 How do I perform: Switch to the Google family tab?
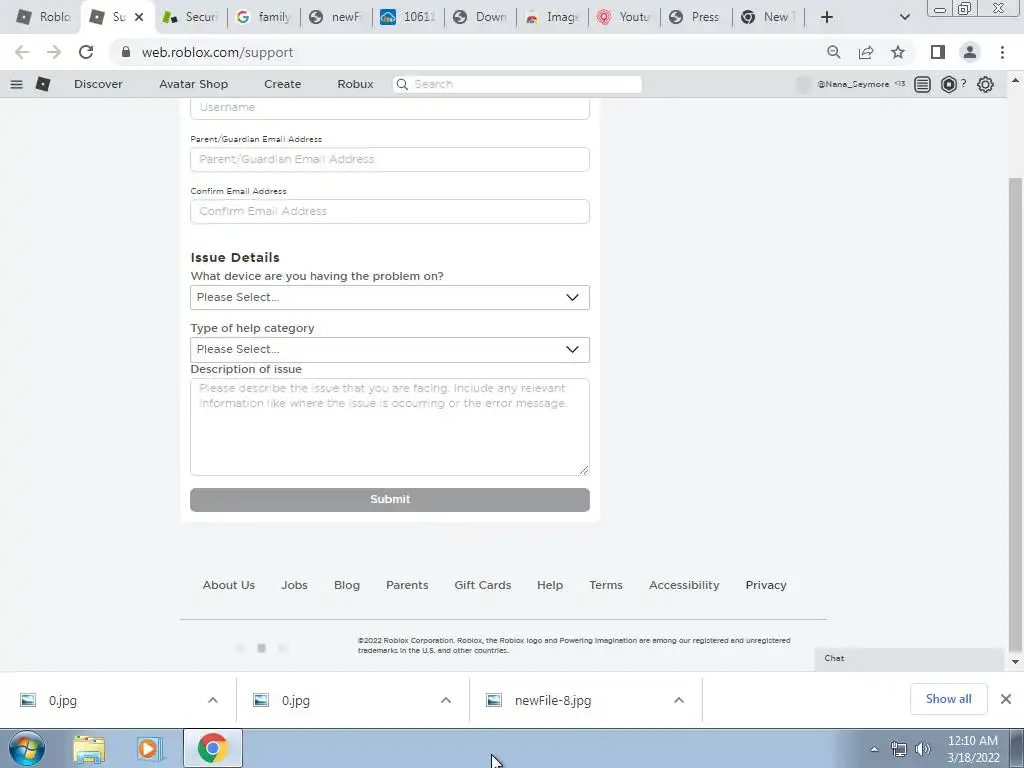click(264, 17)
